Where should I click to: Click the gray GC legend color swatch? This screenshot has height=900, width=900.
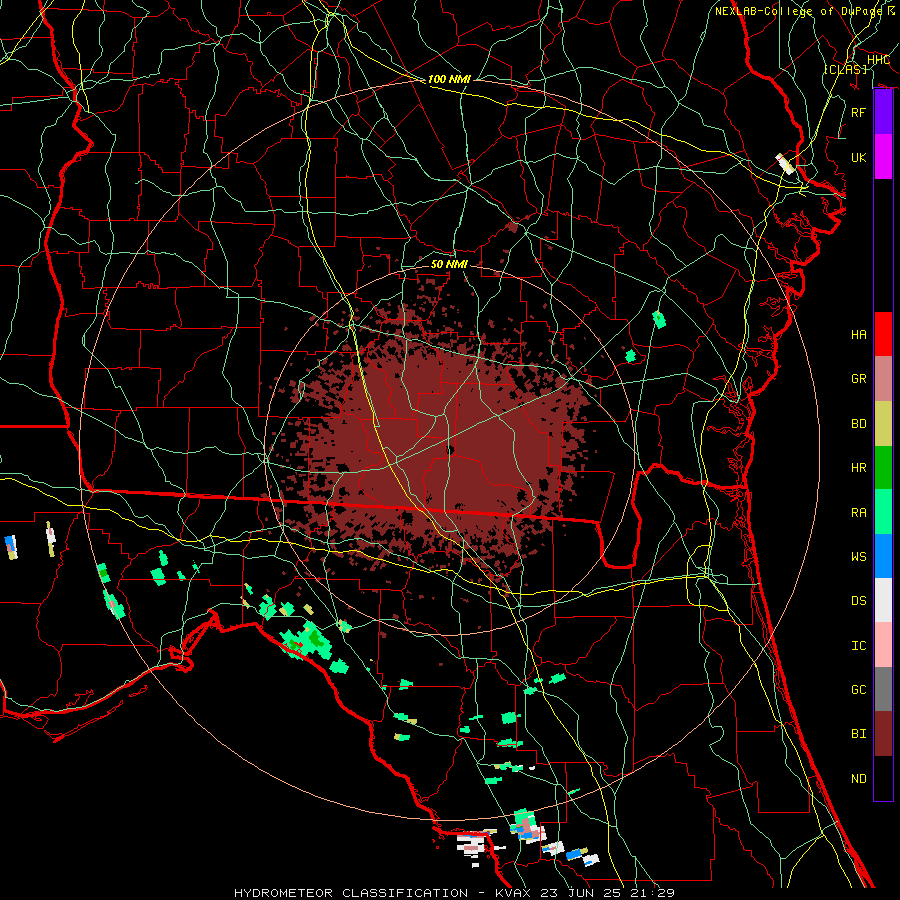click(x=883, y=689)
